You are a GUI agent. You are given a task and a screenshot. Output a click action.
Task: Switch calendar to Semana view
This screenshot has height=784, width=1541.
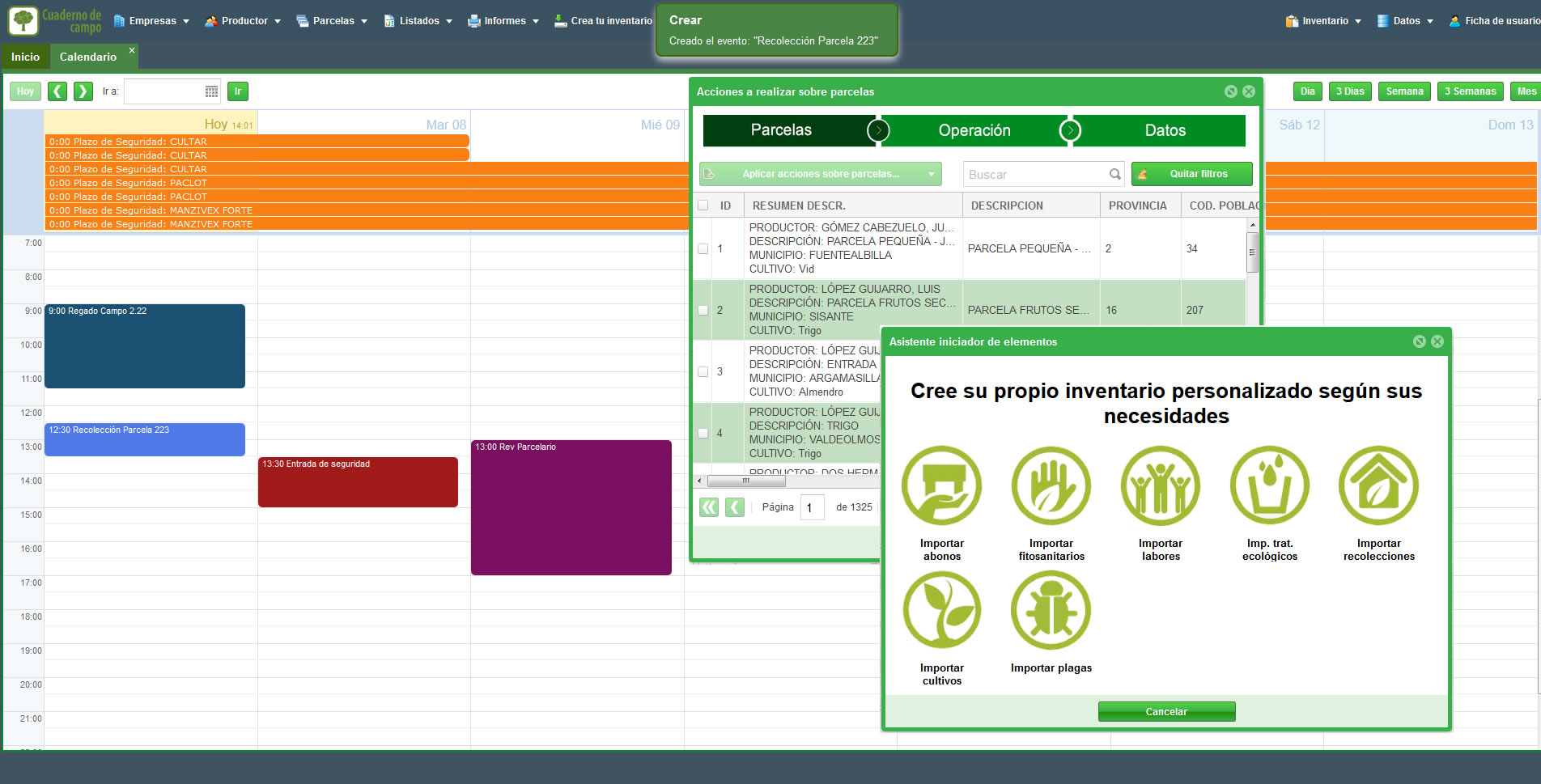click(1404, 91)
